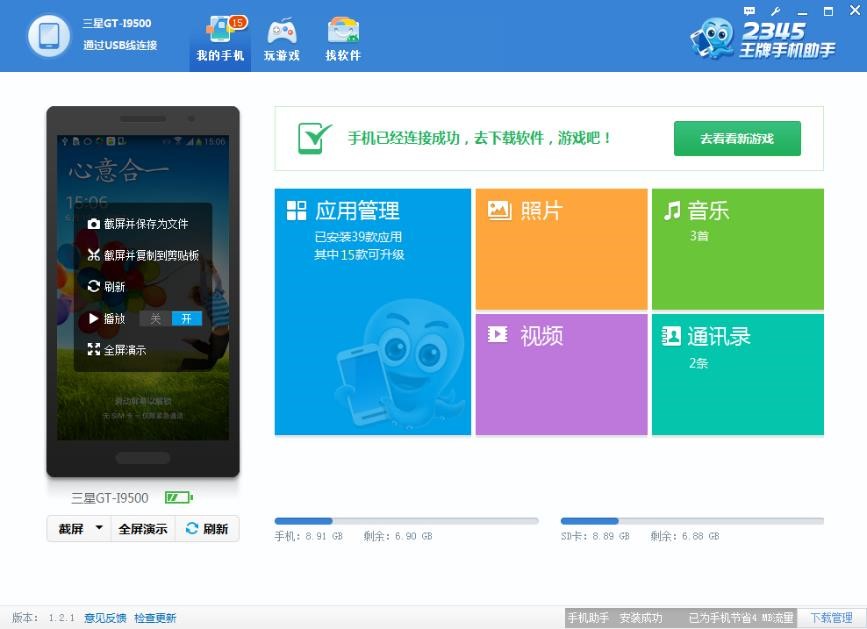Image resolution: width=867 pixels, height=629 pixels.
Task: Click the 2345 octopus mascot logo
Action: point(712,38)
